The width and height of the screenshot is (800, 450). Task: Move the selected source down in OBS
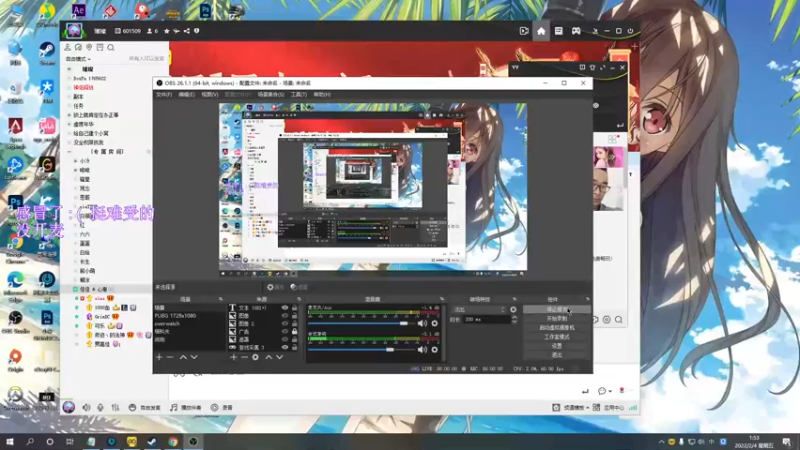click(x=280, y=357)
